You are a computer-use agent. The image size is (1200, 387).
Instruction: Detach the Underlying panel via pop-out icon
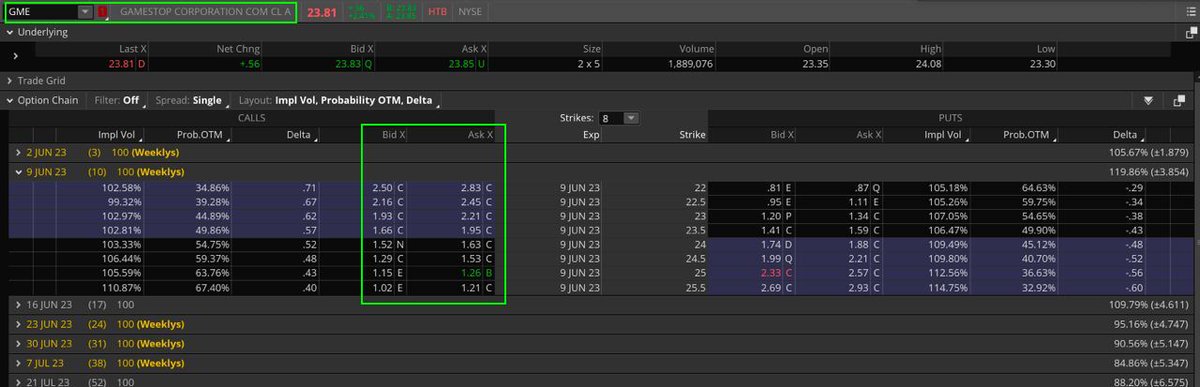pos(1191,32)
